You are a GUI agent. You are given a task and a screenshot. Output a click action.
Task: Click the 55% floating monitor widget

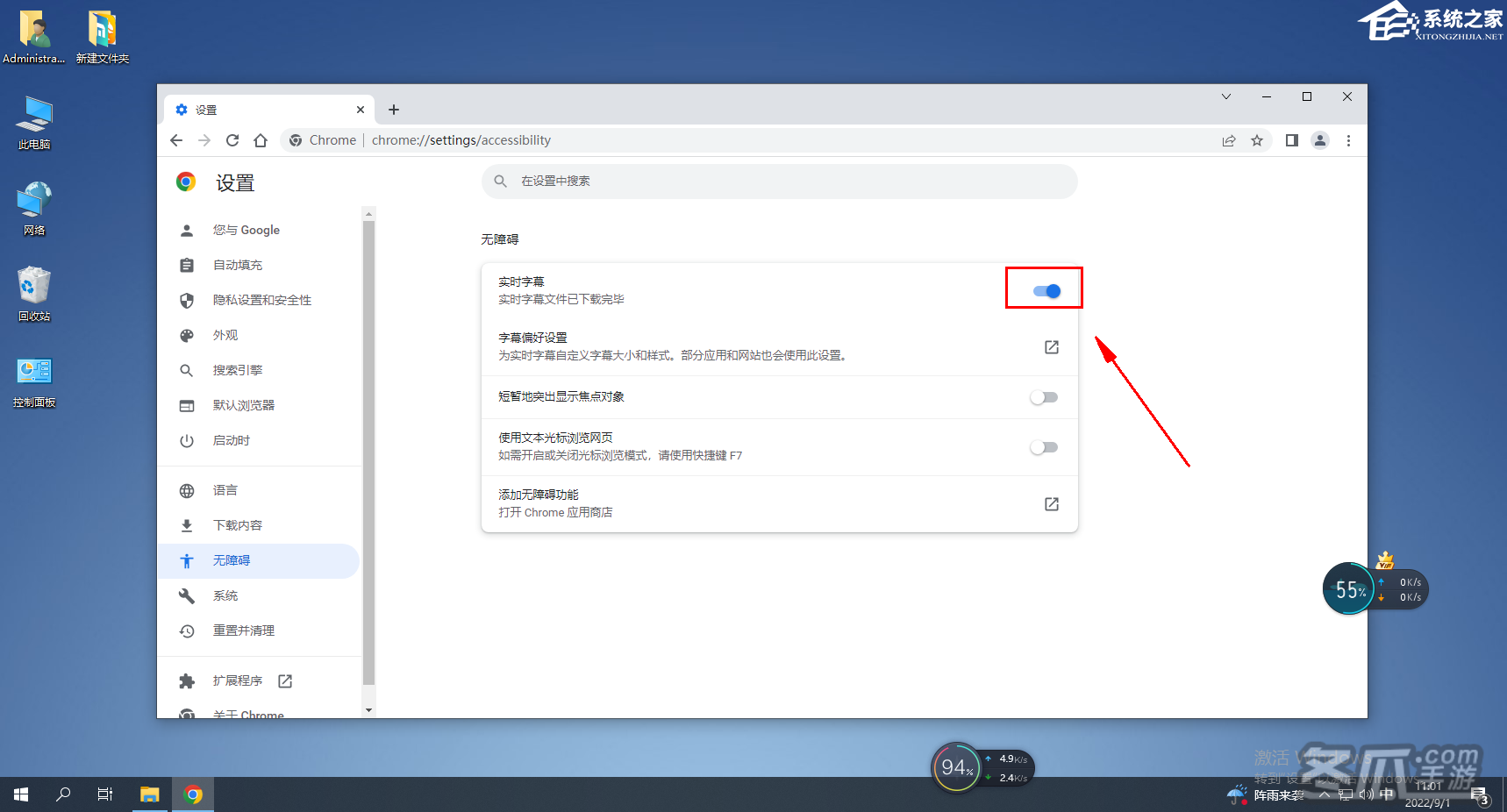click(x=1349, y=589)
